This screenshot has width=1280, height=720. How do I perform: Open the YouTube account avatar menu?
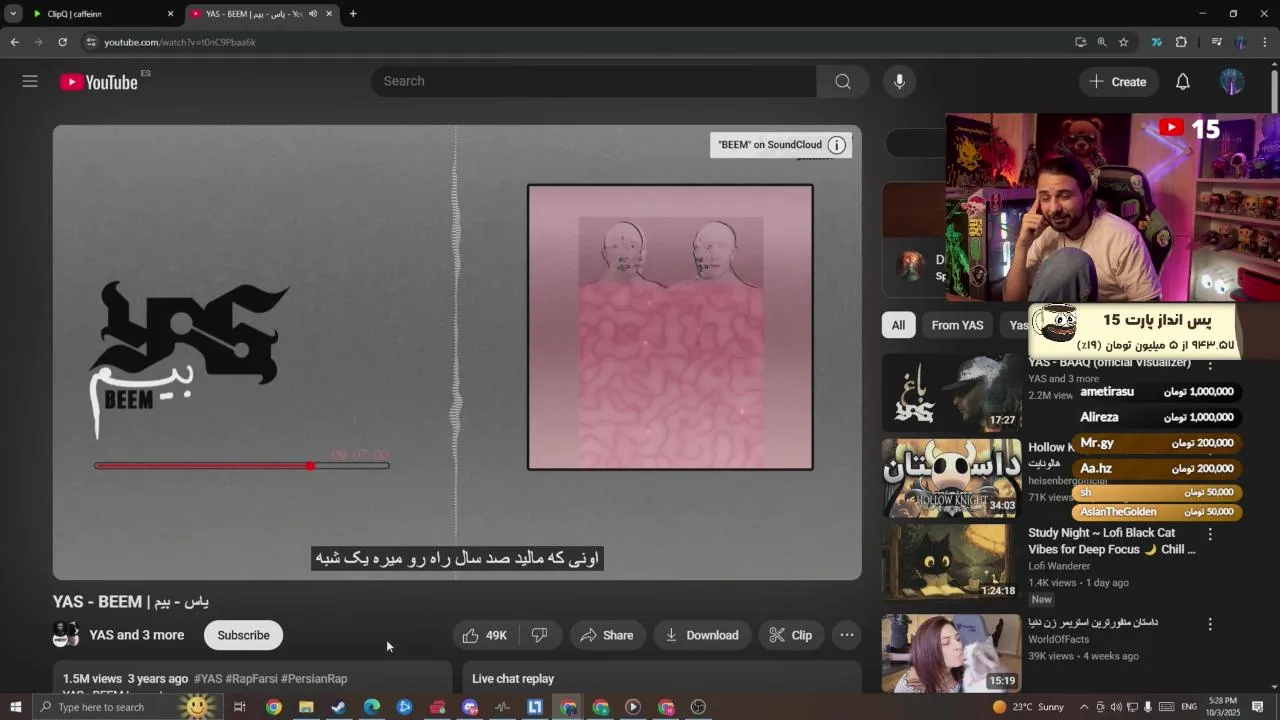click(1232, 82)
